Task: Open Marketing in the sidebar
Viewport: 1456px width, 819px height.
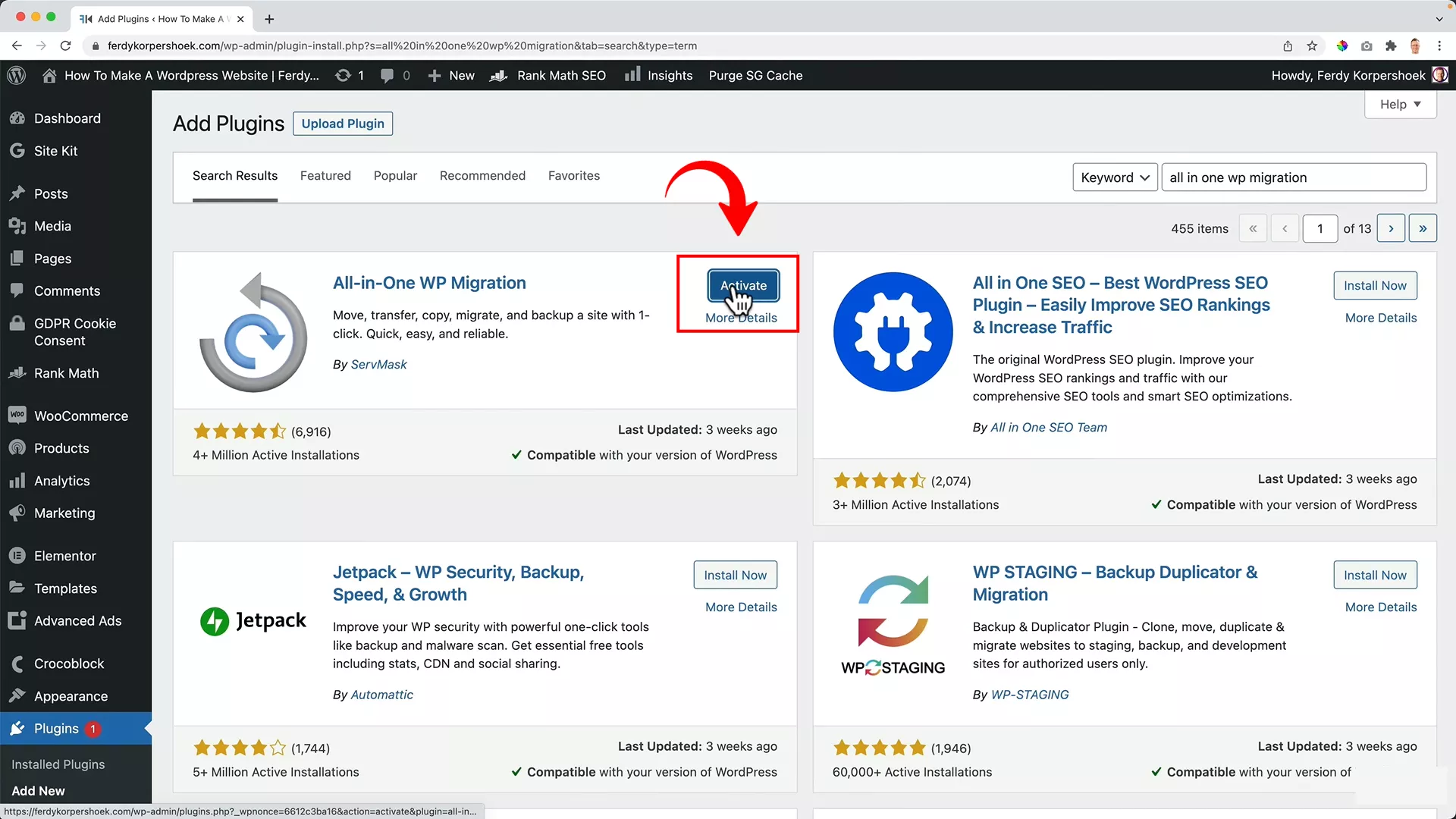Action: [x=64, y=513]
